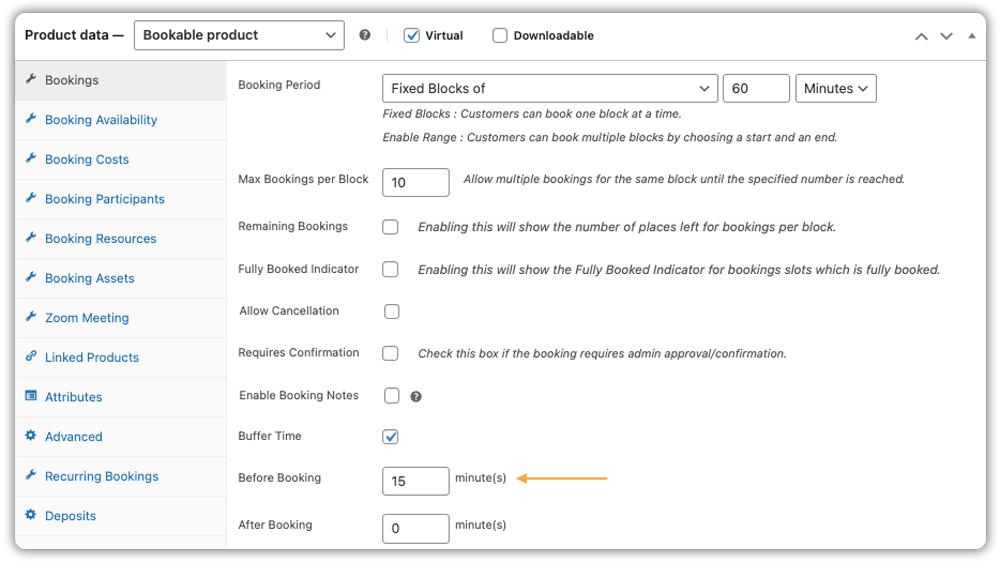Click the help icon next to Enable Booking Notes
Image resolution: width=1000 pixels, height=562 pixels.
pyautogui.click(x=416, y=396)
